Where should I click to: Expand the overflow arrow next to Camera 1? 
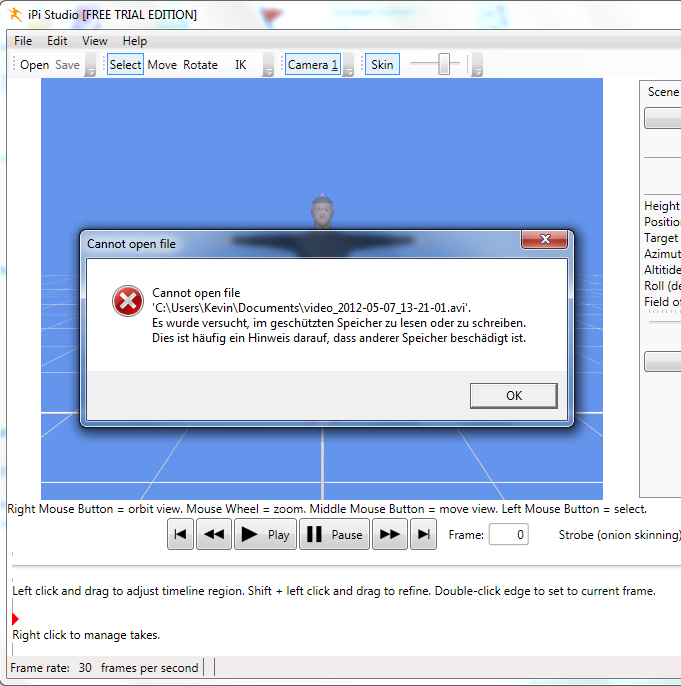coord(348,65)
